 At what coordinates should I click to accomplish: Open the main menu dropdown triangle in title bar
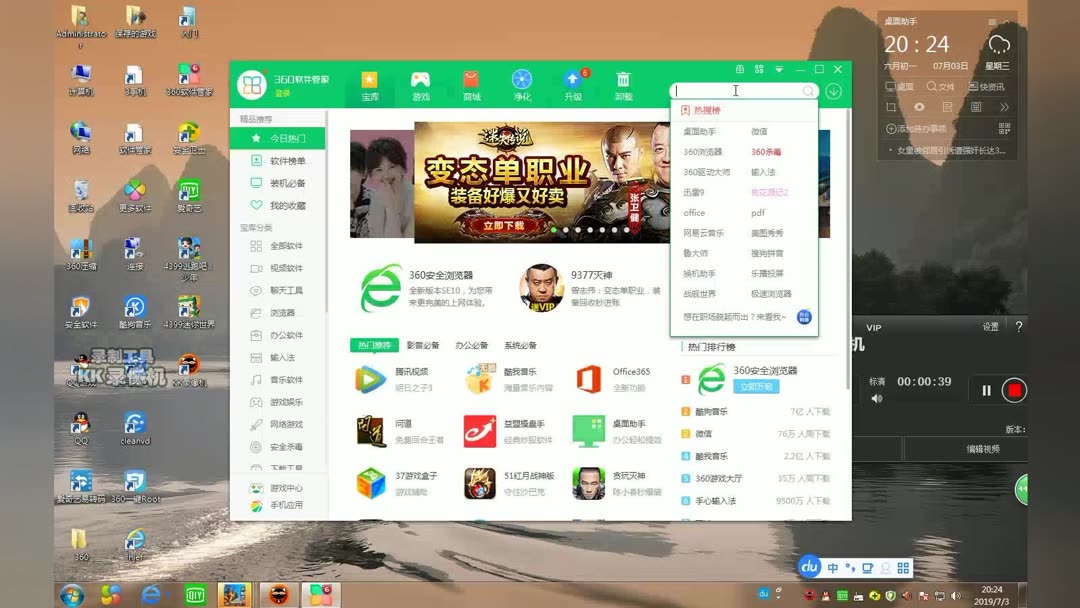click(779, 70)
